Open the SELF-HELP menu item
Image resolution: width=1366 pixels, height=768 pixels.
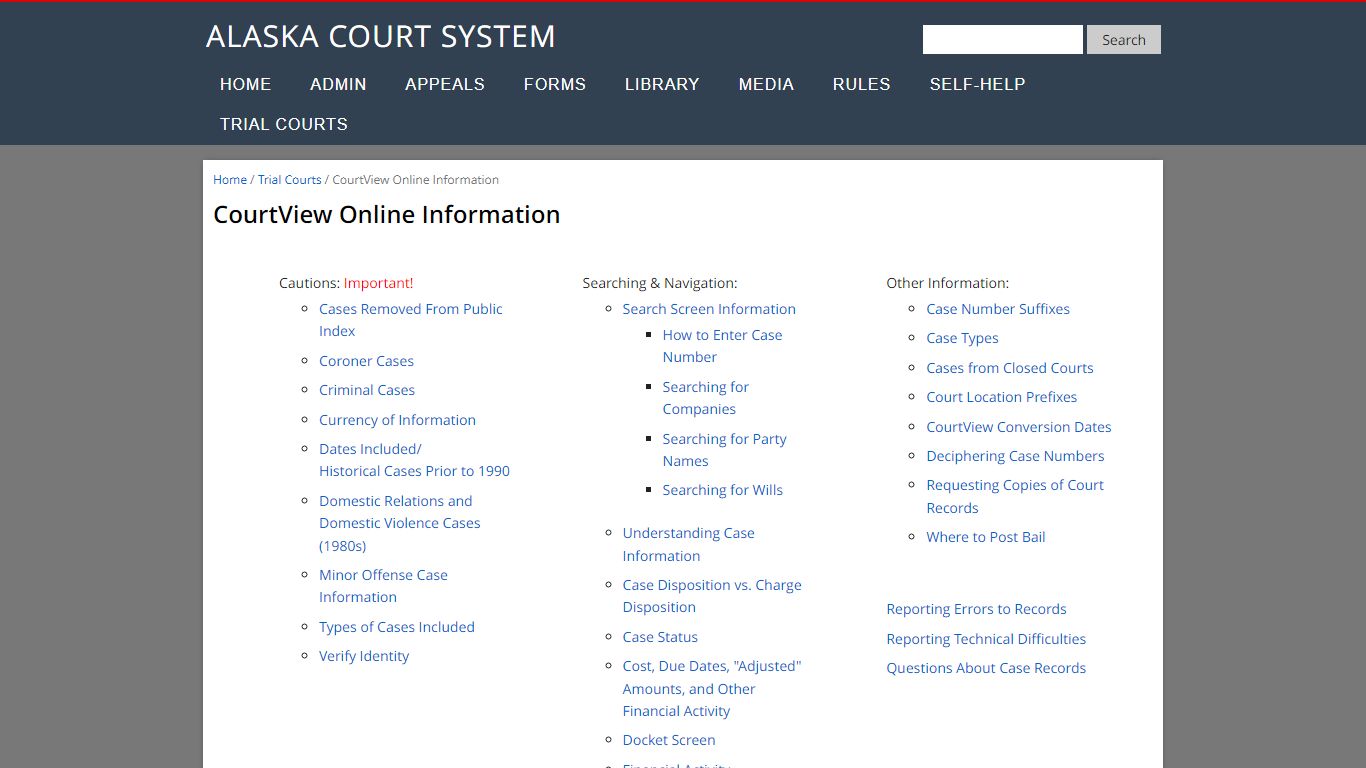pos(977,84)
